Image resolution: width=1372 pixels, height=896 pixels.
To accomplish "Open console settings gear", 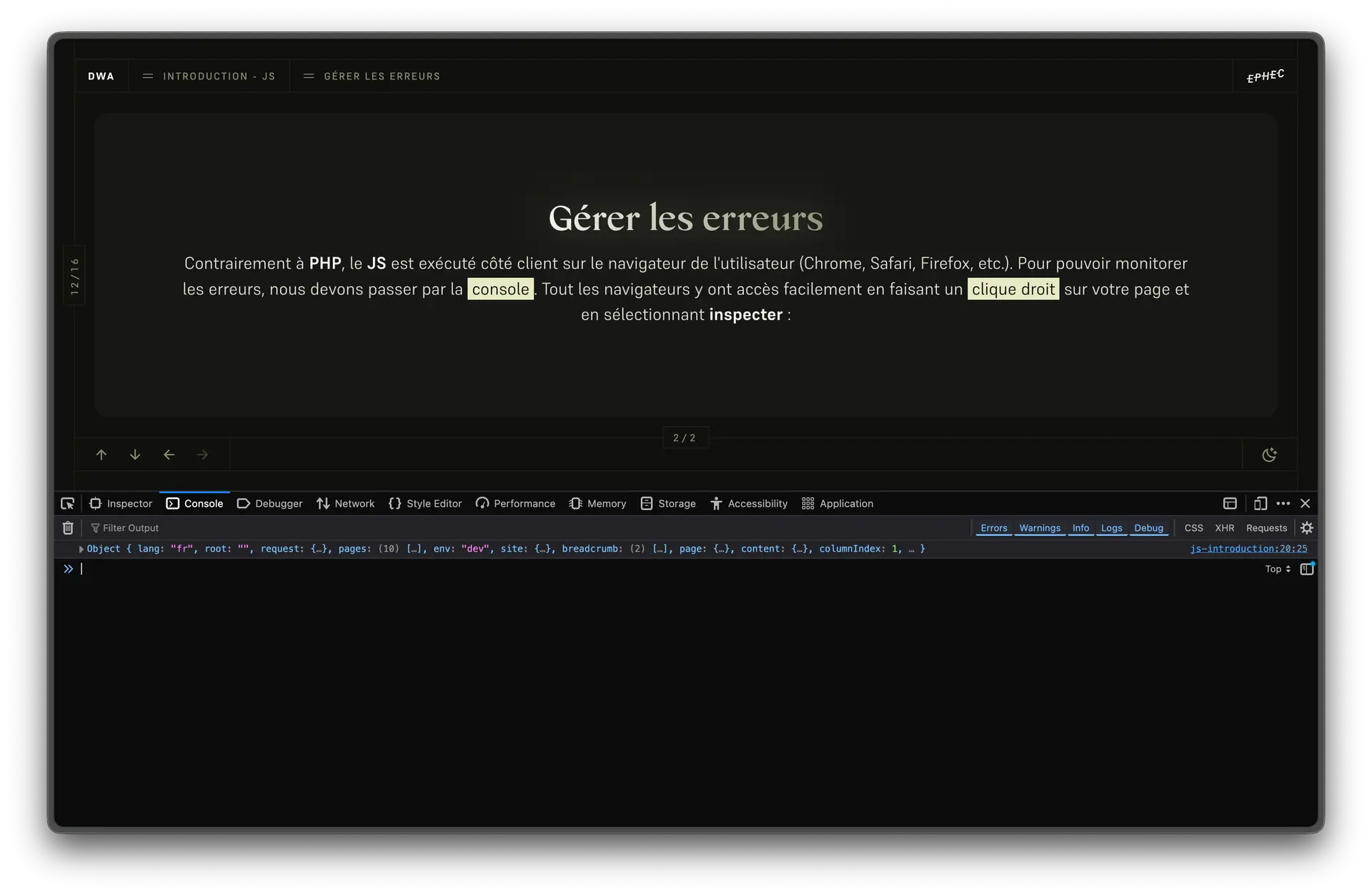I will (x=1306, y=528).
